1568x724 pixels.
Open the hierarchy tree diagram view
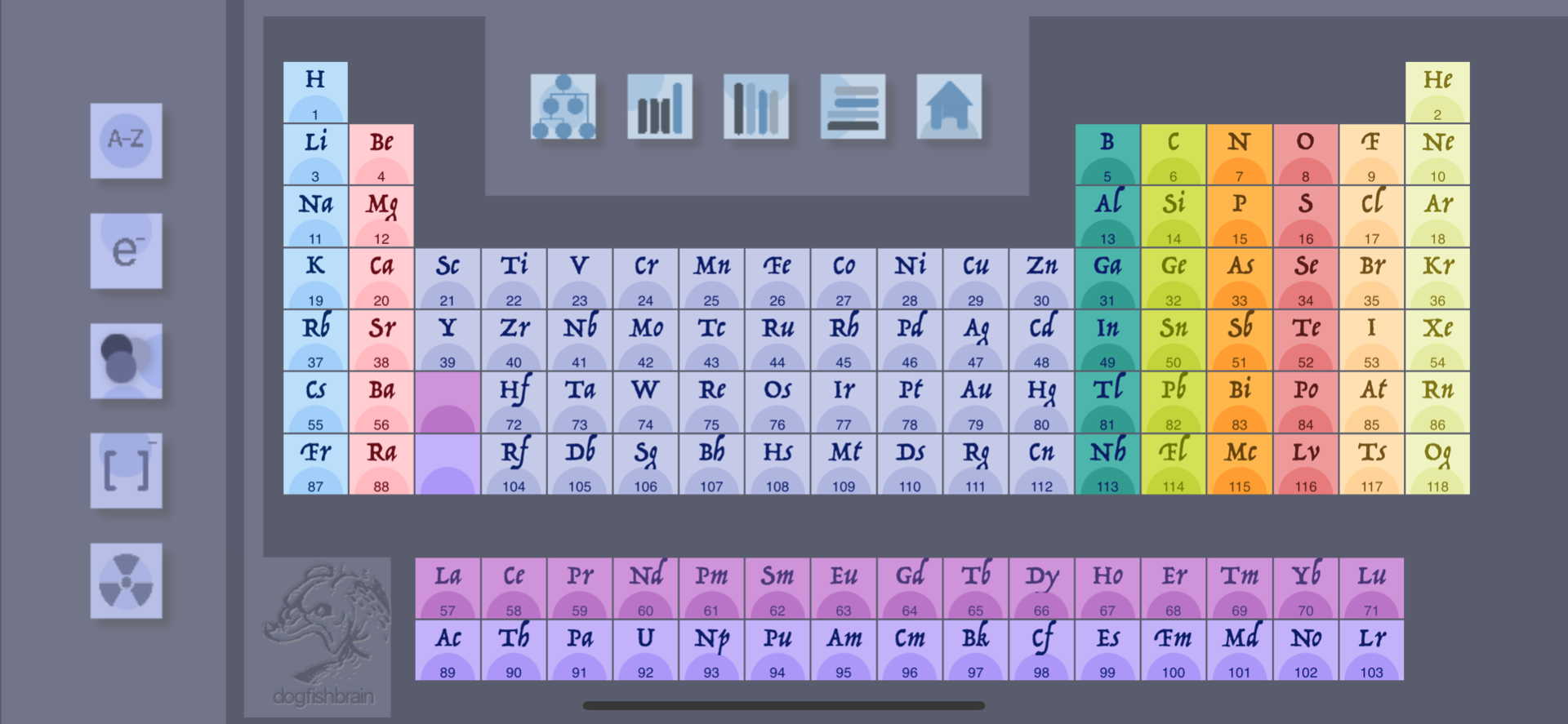(x=563, y=107)
